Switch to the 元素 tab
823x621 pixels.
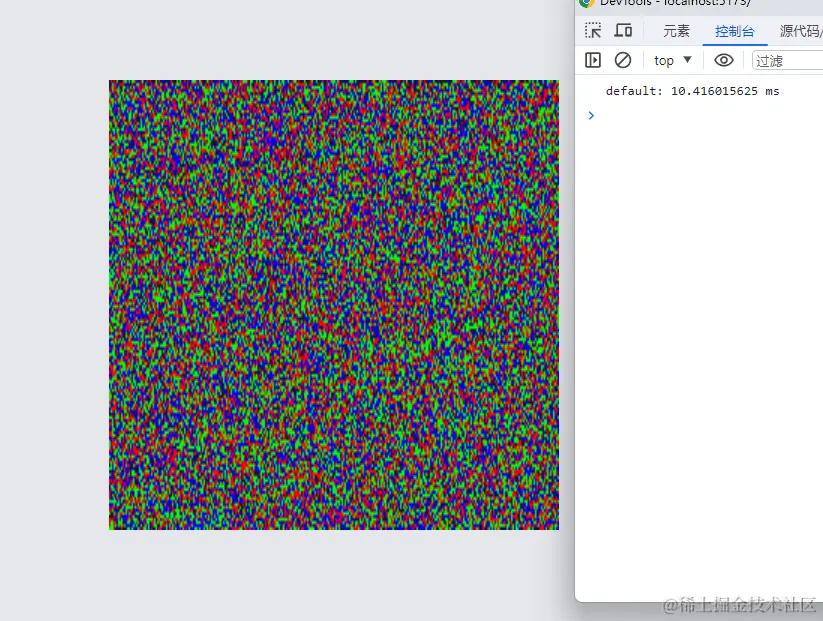click(676, 31)
